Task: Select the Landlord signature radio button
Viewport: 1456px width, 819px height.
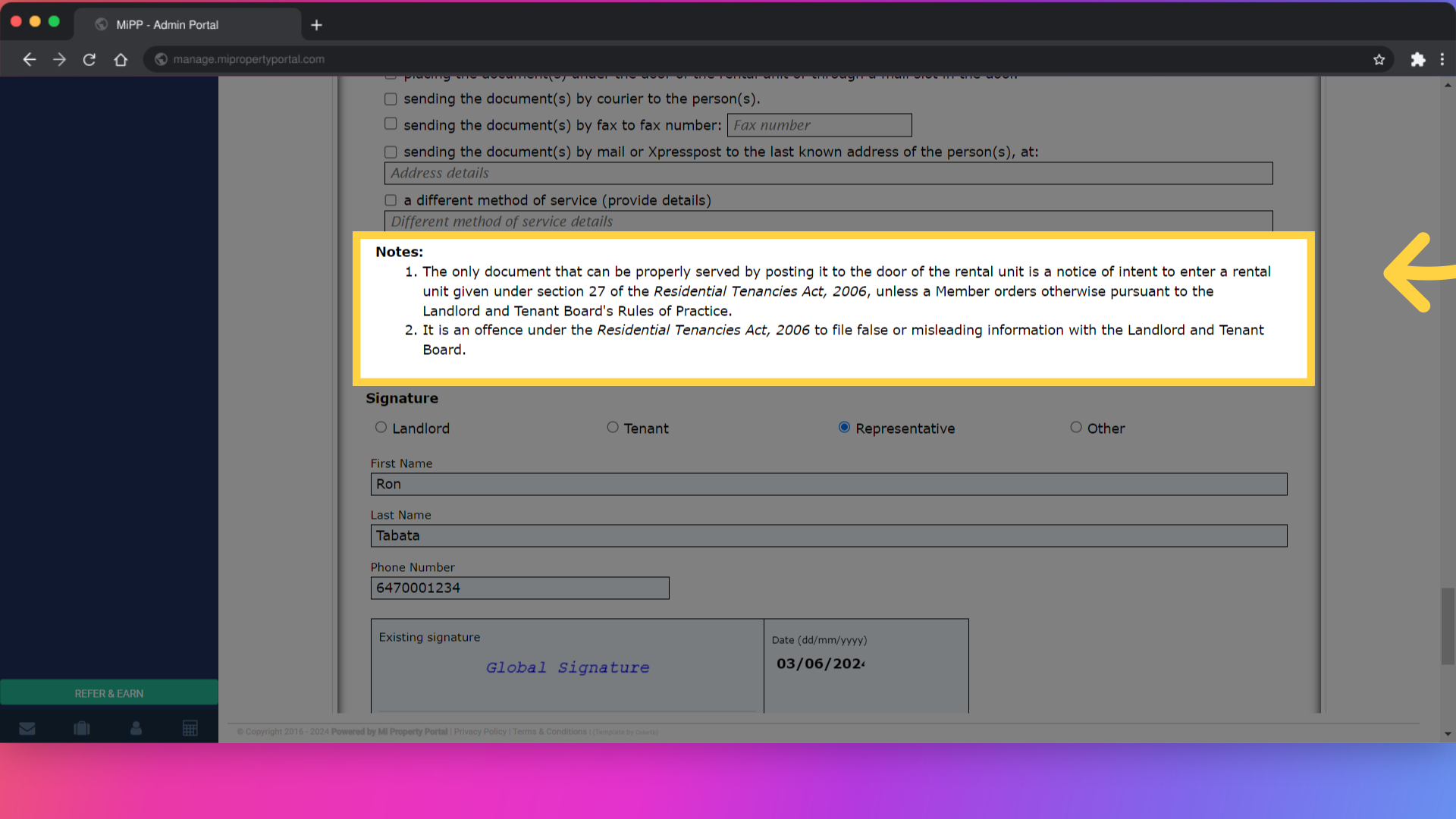Action: 381,427
